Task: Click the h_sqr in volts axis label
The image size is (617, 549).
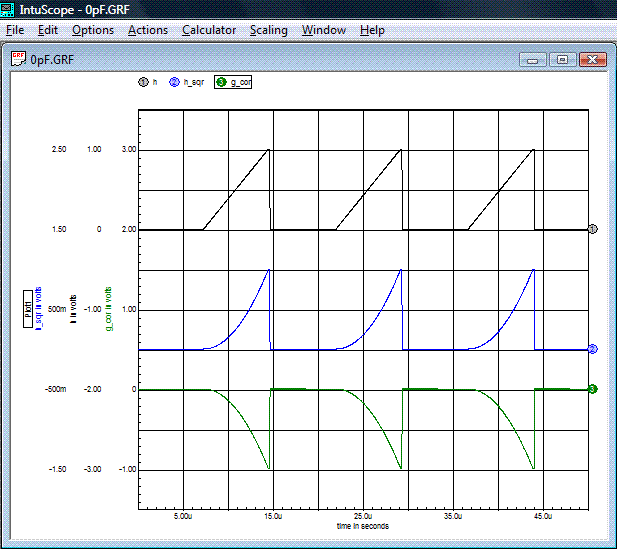Action: (39, 309)
